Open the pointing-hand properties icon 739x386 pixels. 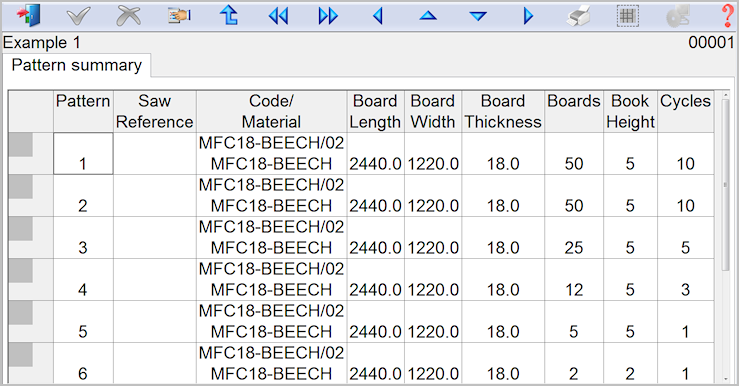pos(179,16)
